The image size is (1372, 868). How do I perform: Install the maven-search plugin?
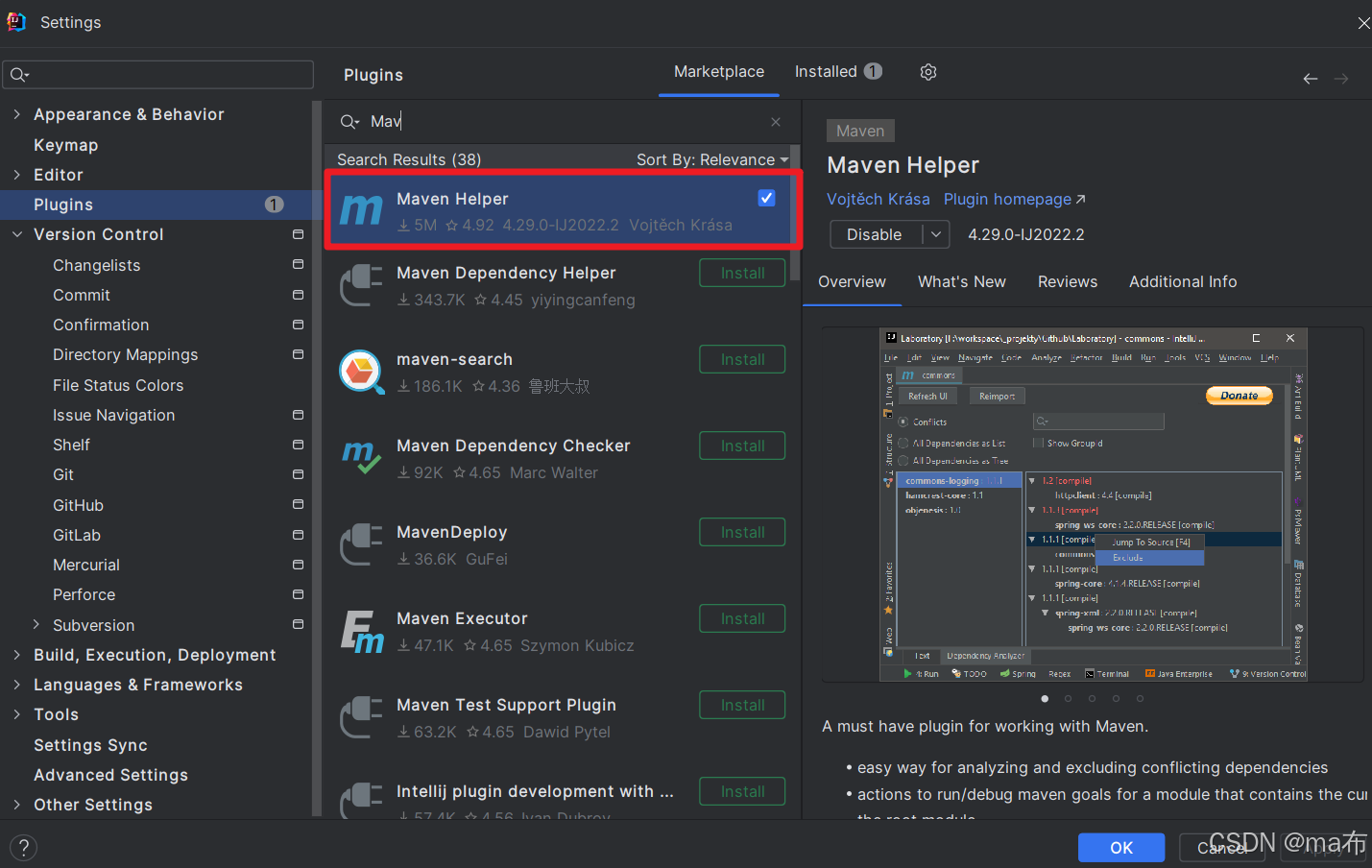pyautogui.click(x=742, y=360)
